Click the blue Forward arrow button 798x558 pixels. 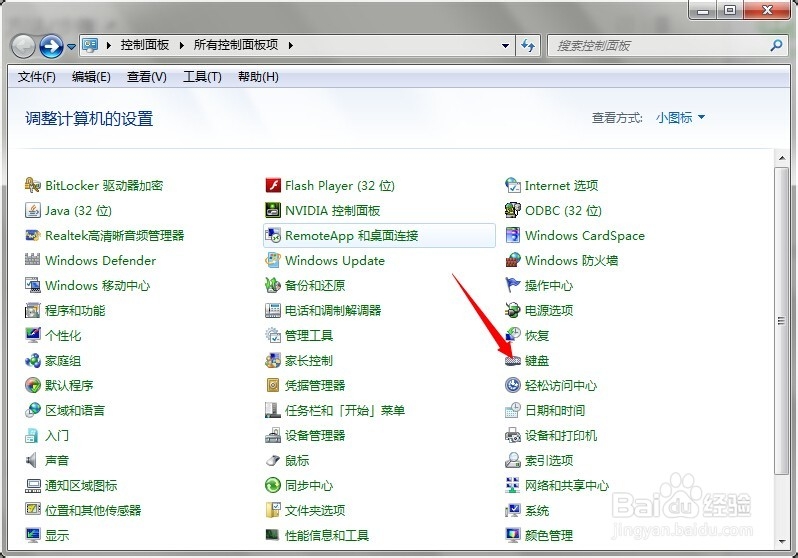point(51,46)
